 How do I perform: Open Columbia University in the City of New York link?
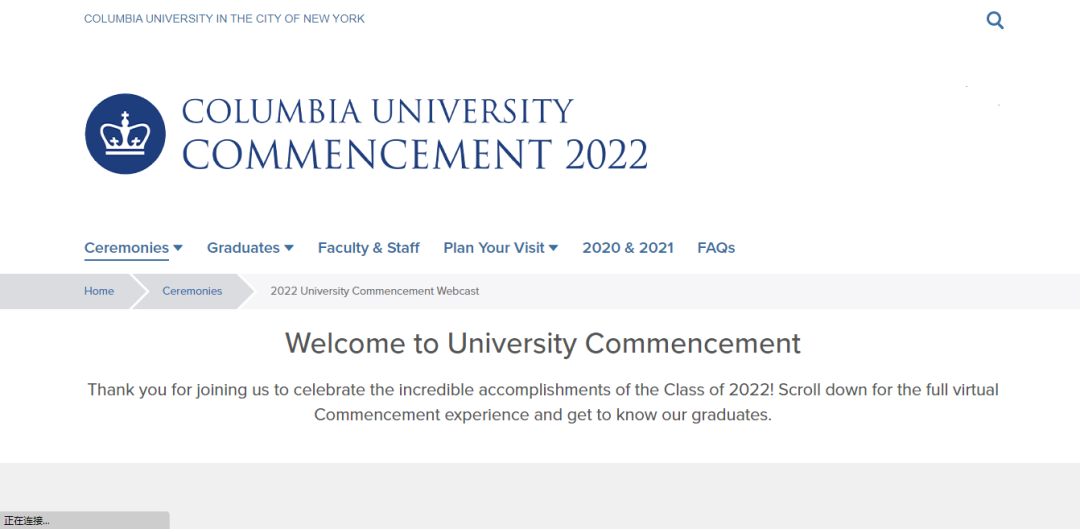click(224, 19)
